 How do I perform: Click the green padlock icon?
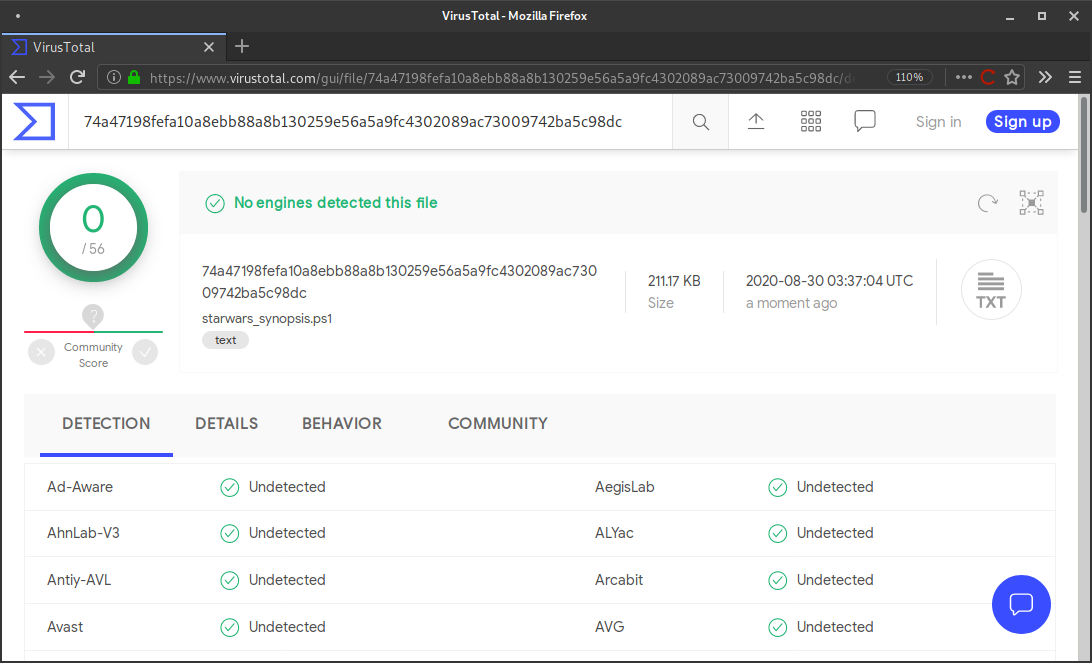pyautogui.click(x=134, y=77)
